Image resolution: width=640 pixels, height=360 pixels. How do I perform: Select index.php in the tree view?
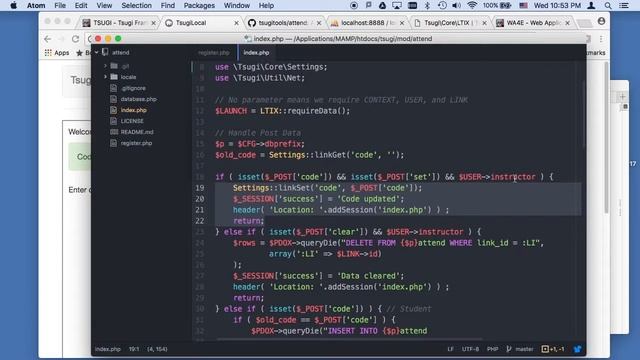pyautogui.click(x=133, y=110)
